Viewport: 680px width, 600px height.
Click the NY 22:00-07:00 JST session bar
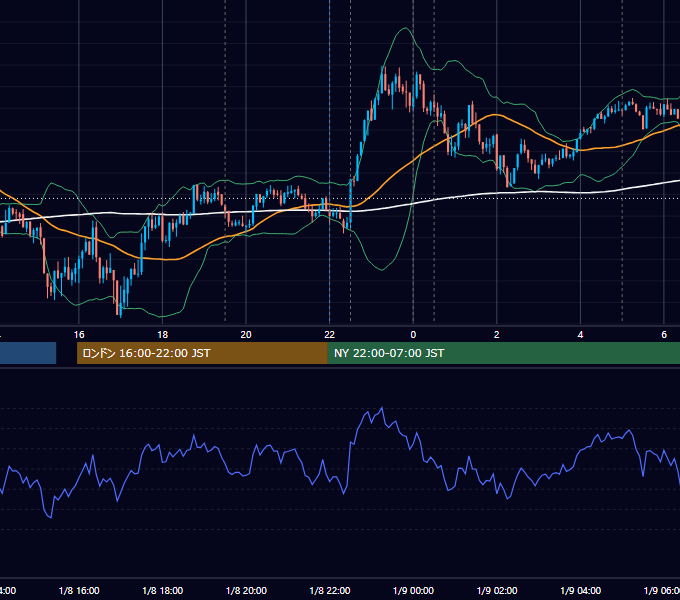pyautogui.click(x=503, y=353)
